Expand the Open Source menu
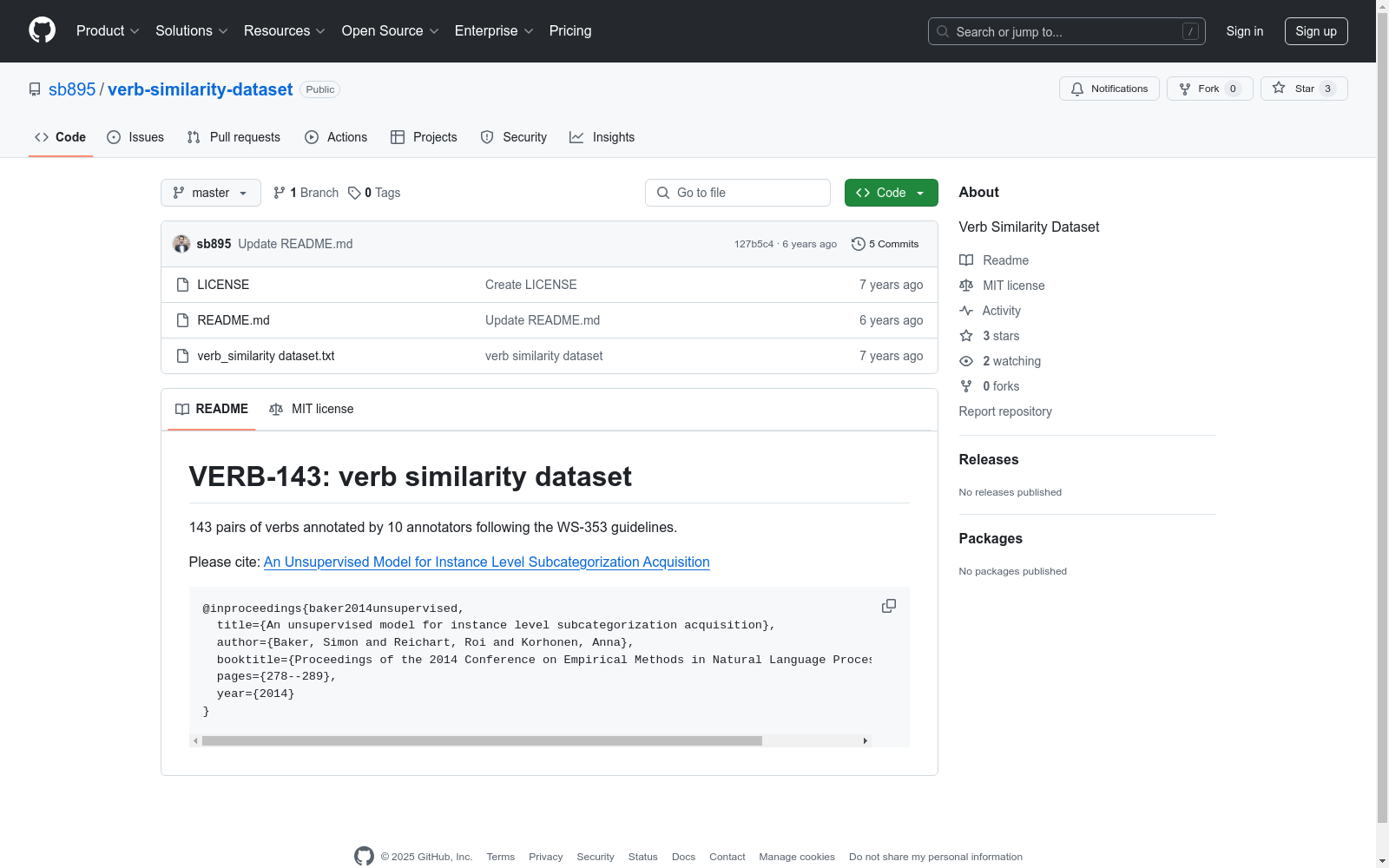Viewport: 1389px width, 868px height. 391,31
